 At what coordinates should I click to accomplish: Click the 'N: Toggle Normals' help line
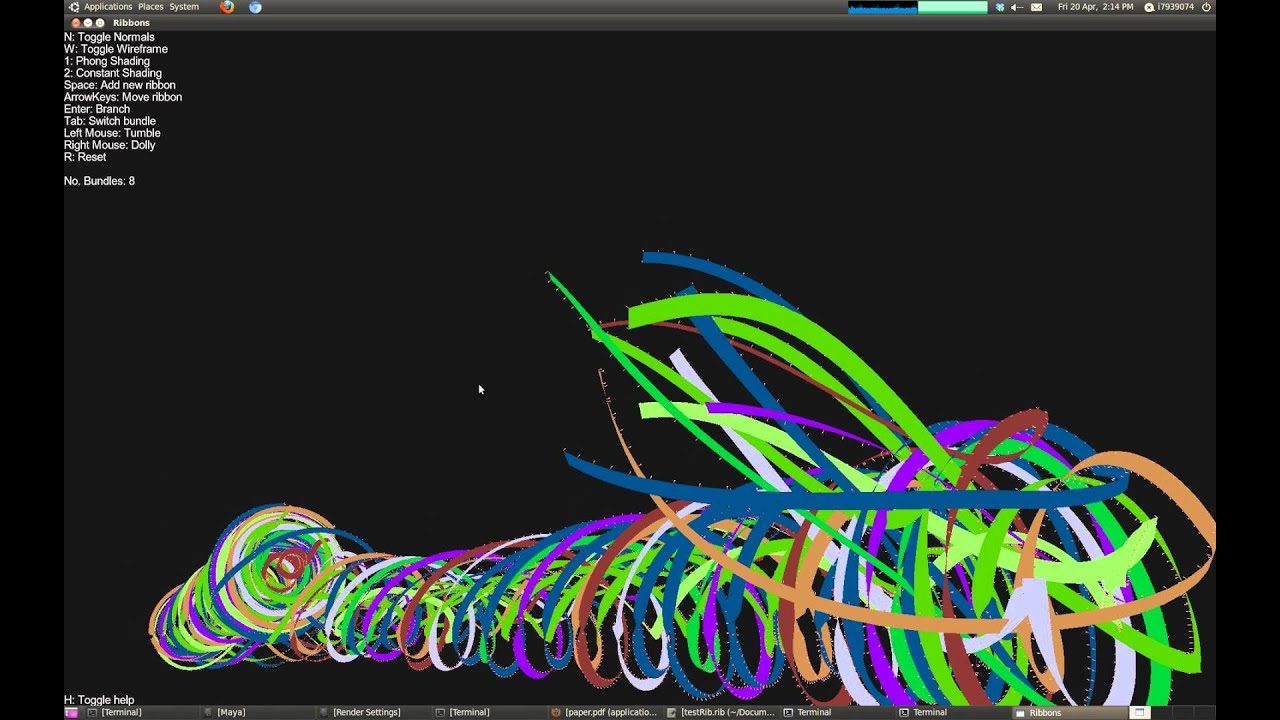(109, 37)
